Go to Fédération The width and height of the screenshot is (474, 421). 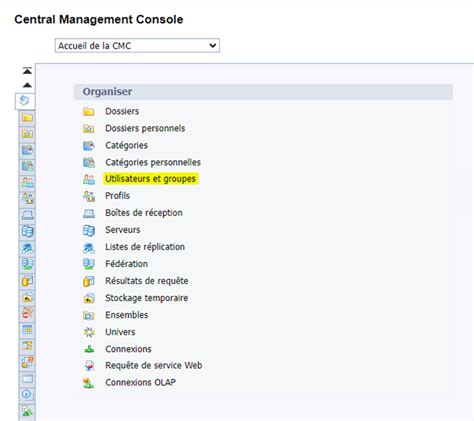[126, 264]
